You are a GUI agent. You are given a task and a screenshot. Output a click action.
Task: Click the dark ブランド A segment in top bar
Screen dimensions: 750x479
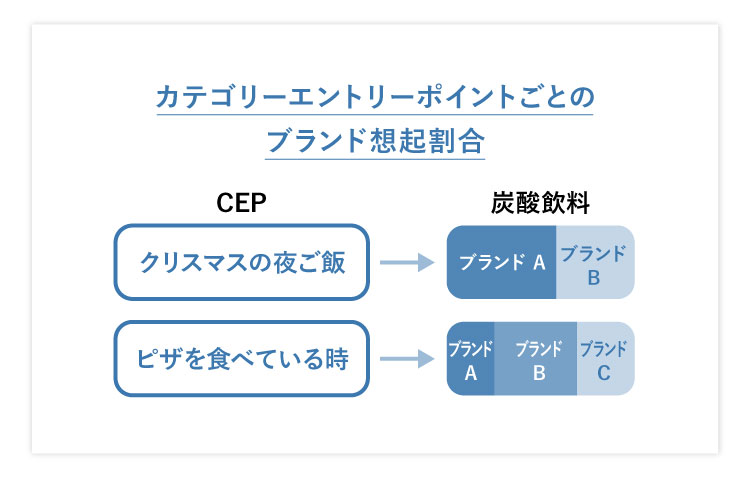pos(501,262)
